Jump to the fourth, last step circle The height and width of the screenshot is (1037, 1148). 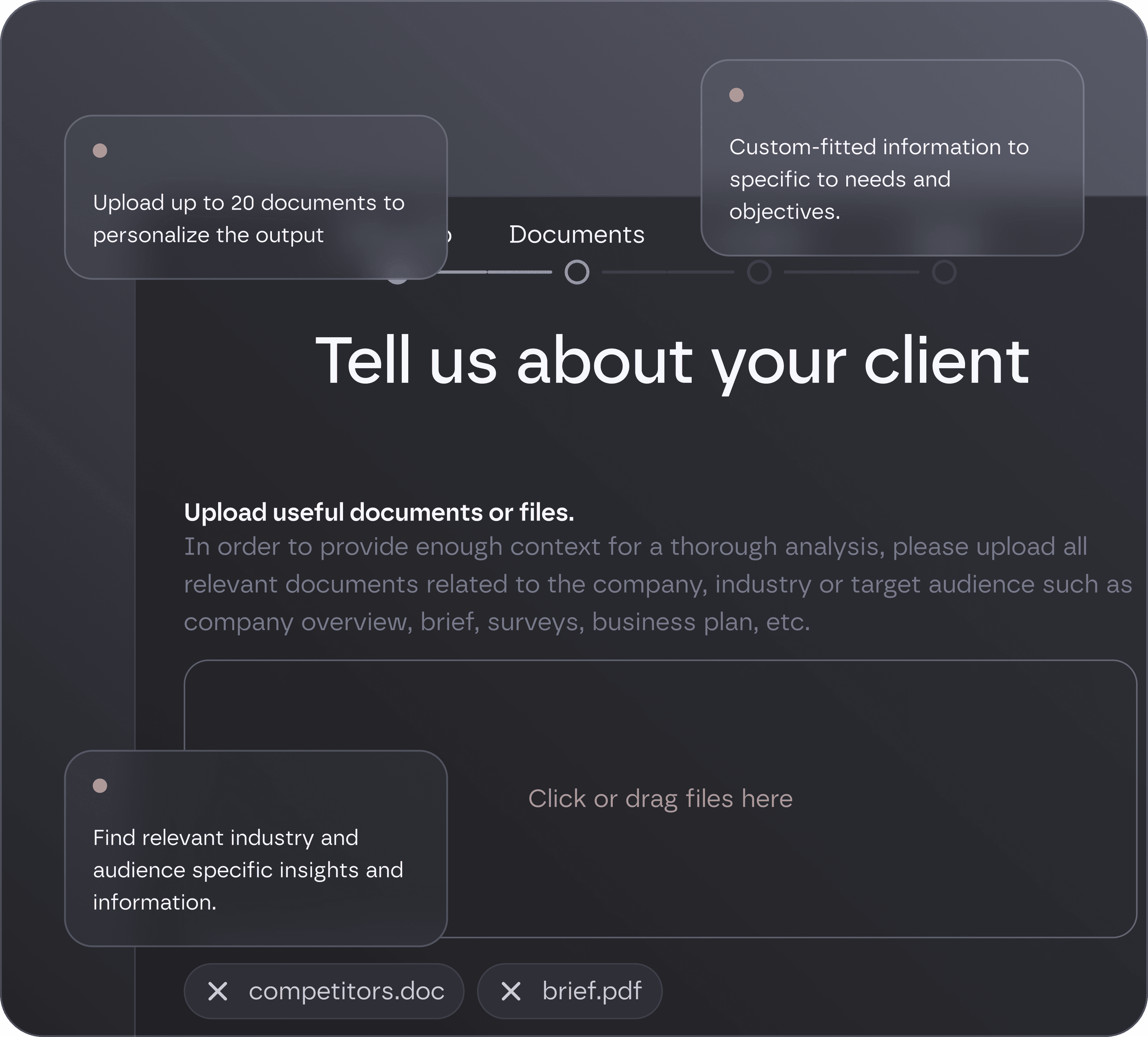click(x=944, y=272)
